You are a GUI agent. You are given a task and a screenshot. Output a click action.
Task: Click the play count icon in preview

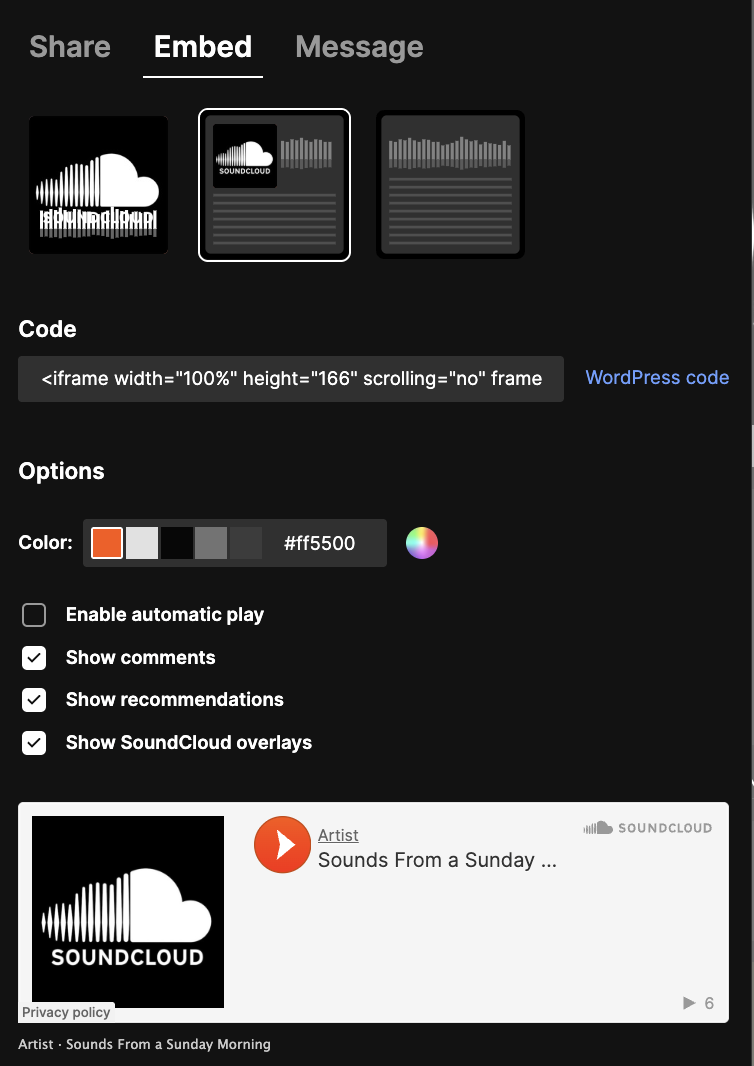pyautogui.click(x=688, y=1003)
